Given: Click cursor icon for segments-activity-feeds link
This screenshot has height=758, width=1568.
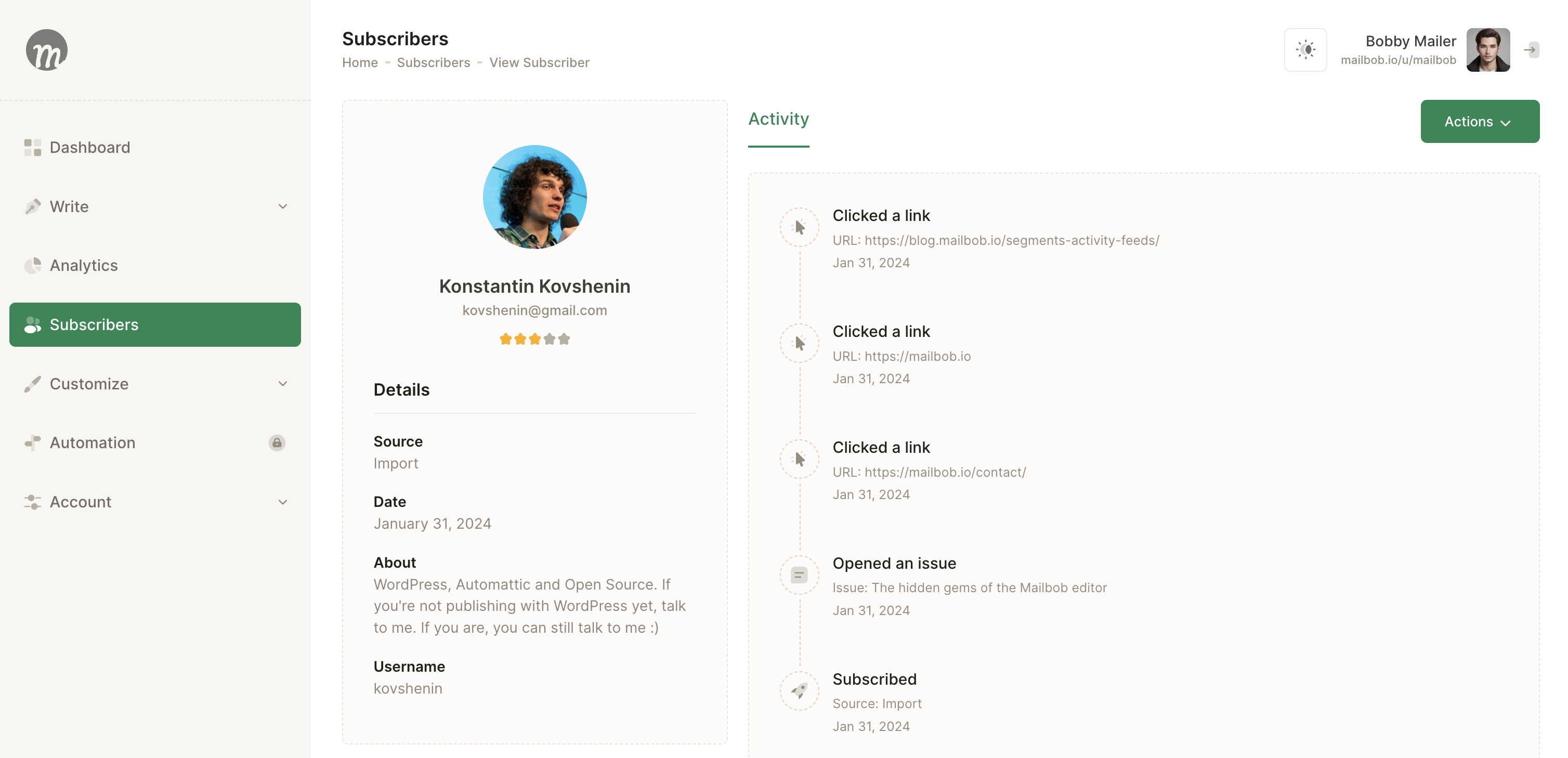Looking at the screenshot, I should point(799,227).
